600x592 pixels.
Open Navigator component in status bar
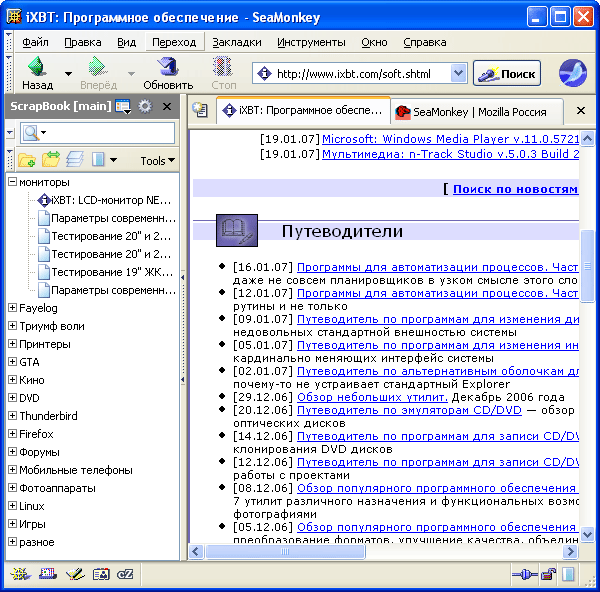[20, 574]
